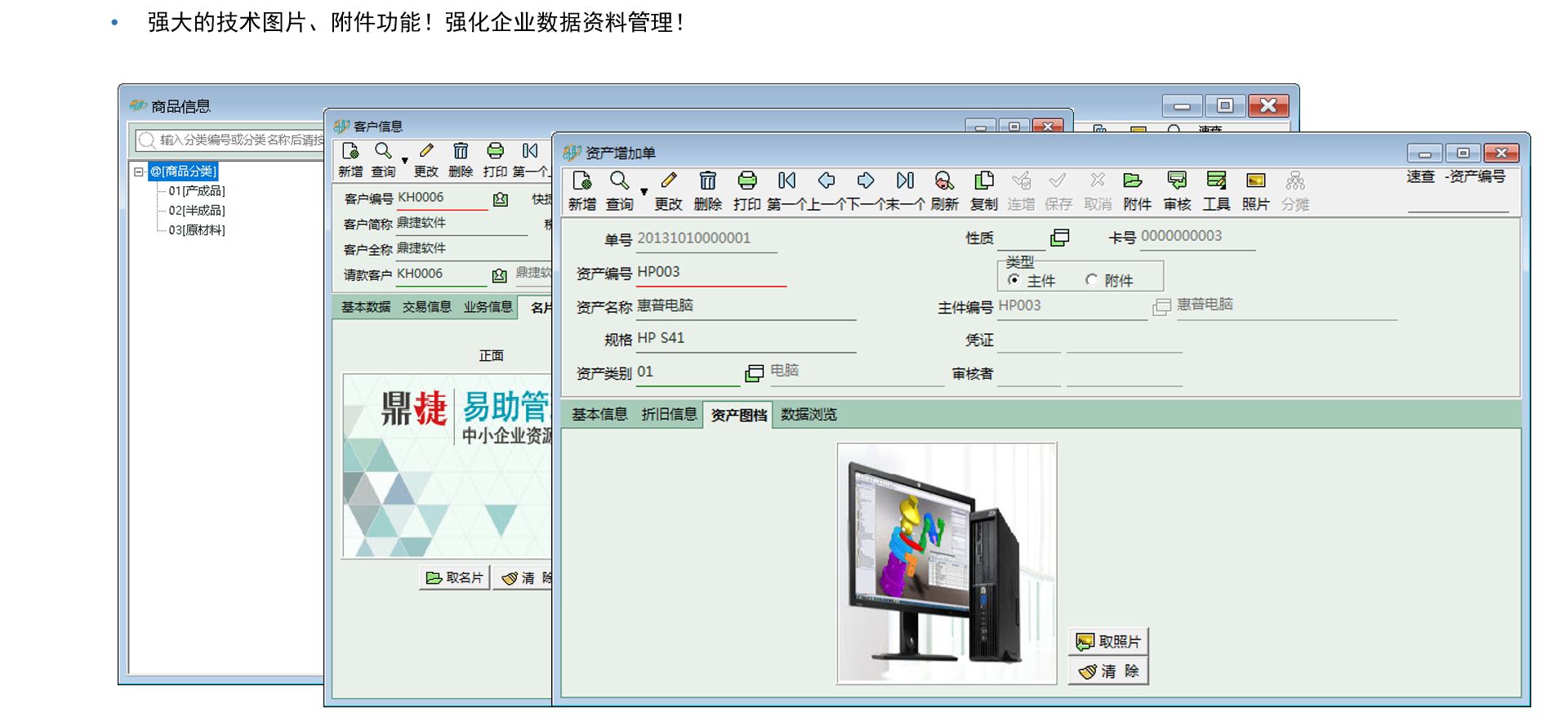1568x722 pixels.
Task: Click the 删除 trash icon in 资产增加单 toolbar
Action: pos(707,181)
